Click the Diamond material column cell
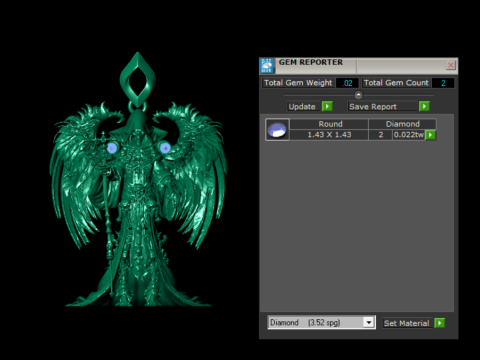Viewport: 480px width, 360px height. coord(402,124)
